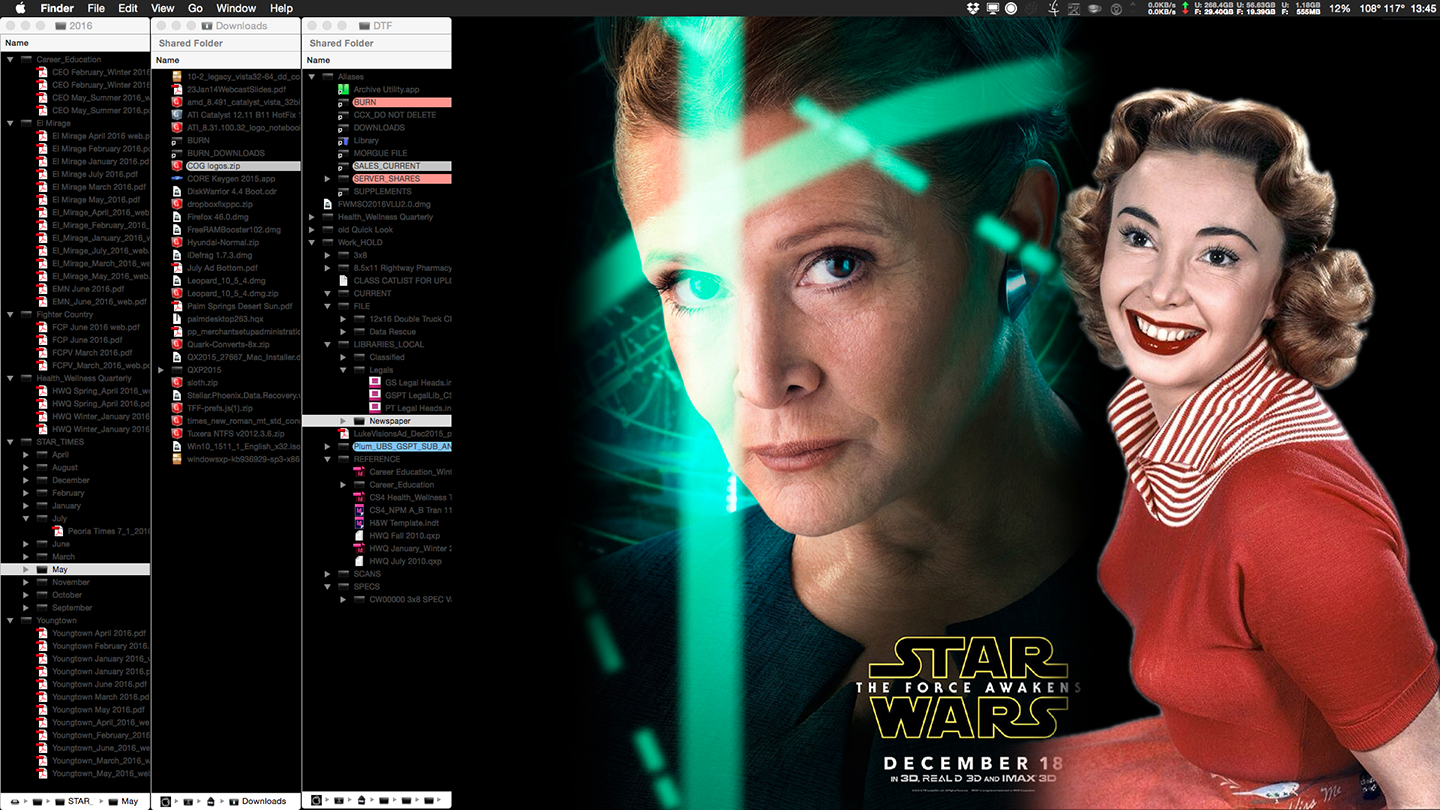1440x810 pixels.
Task: Click the Dropbox menu bar icon
Action: tap(973, 8)
